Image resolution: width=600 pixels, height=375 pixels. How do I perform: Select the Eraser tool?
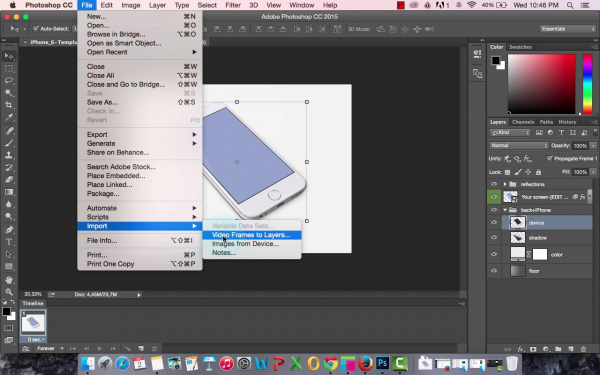coord(9,180)
